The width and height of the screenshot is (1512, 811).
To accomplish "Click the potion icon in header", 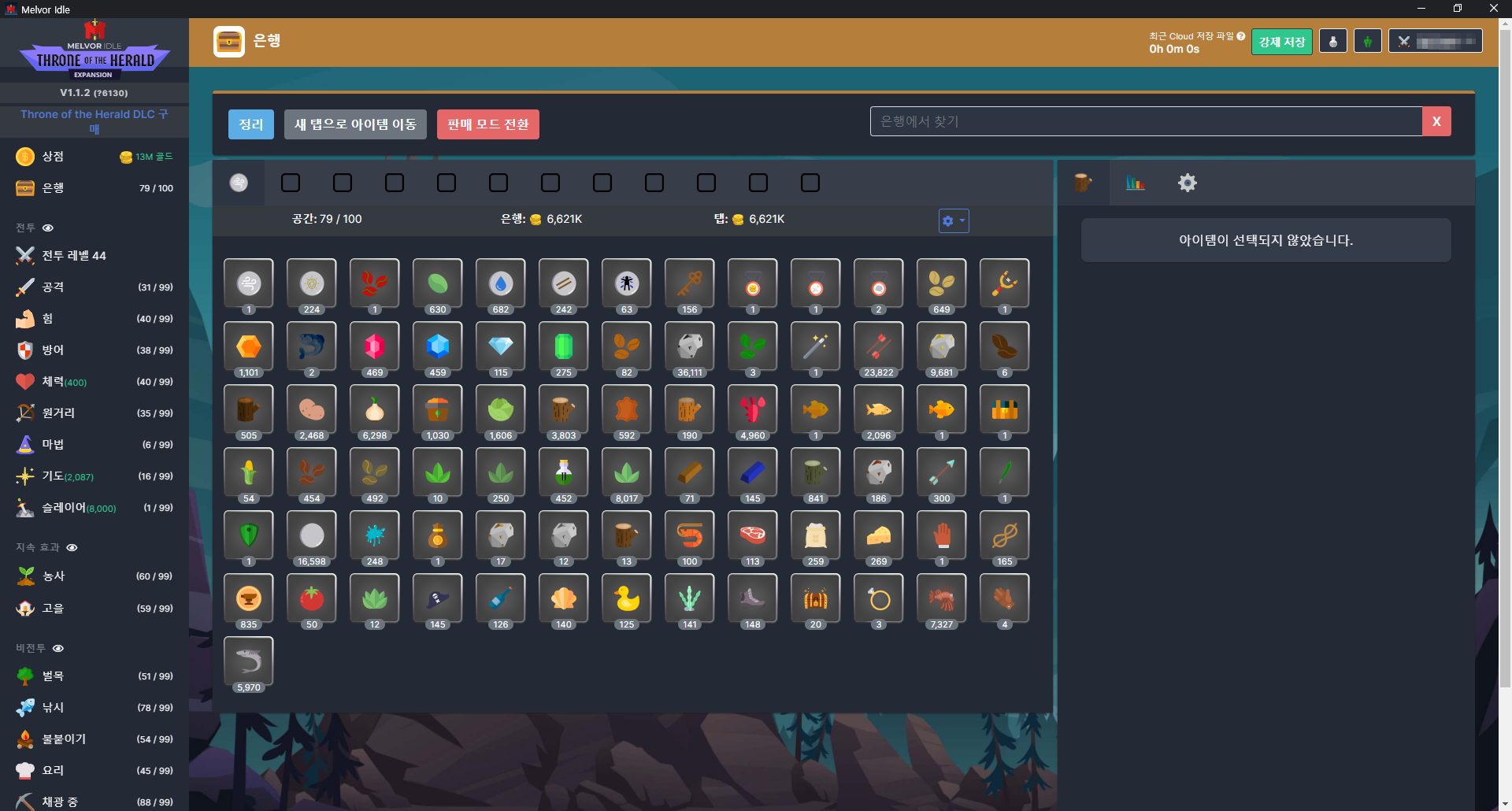I will pos(1333,42).
